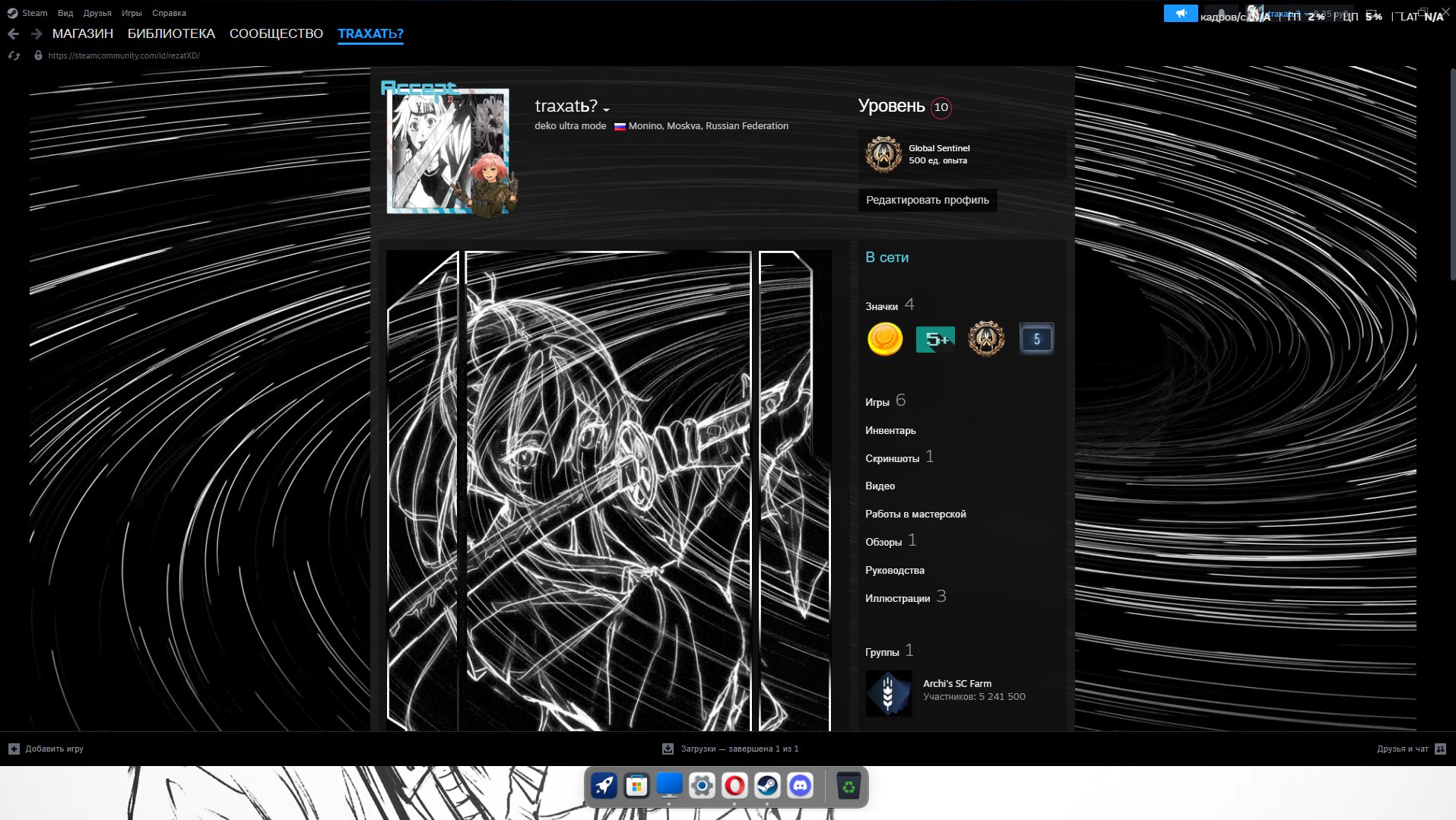The width and height of the screenshot is (1456, 820).
Task: Click the level 10 circle badge
Action: tap(941, 107)
